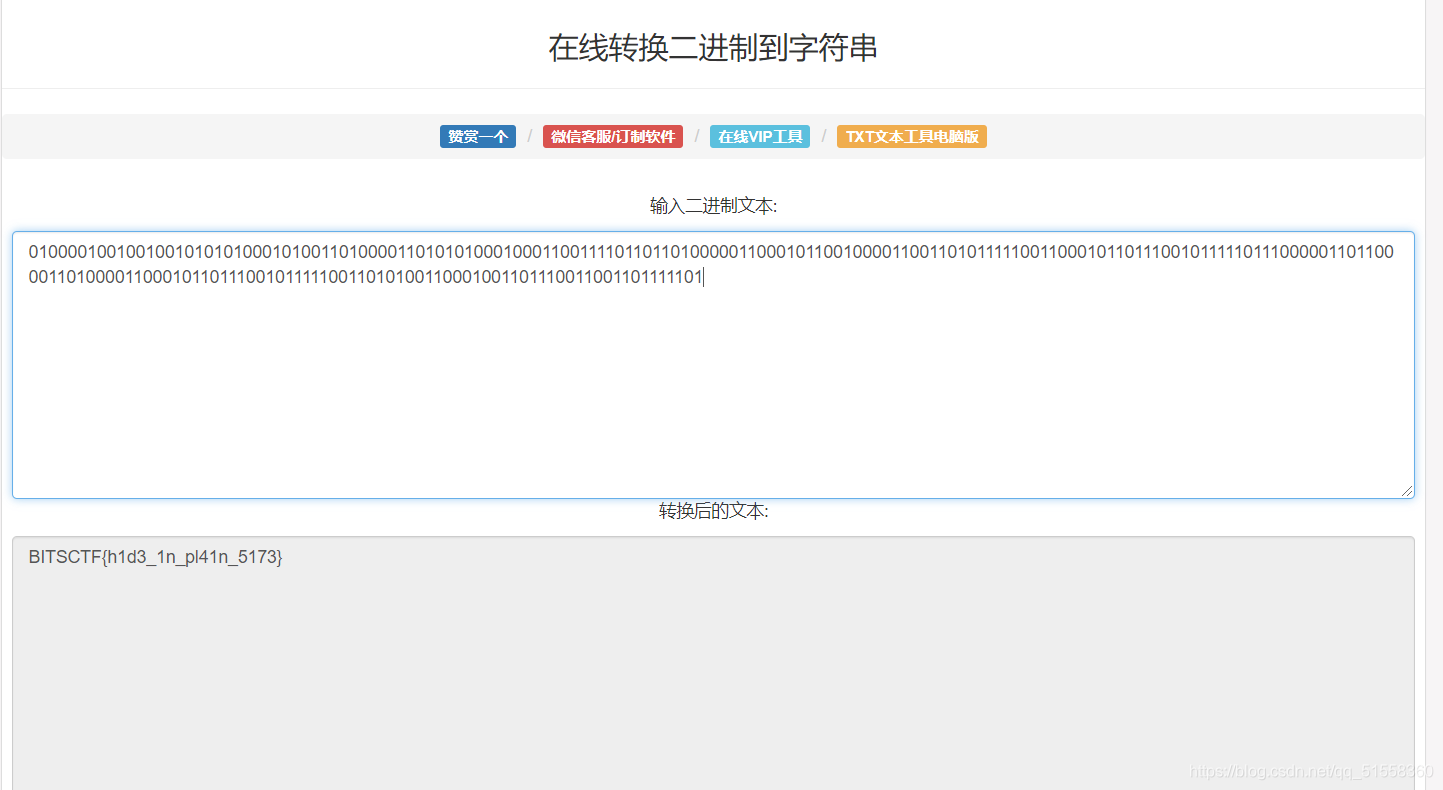Click the page's vertical scrollbar
Screen dimensions: 1443x790
(x=1434, y=395)
